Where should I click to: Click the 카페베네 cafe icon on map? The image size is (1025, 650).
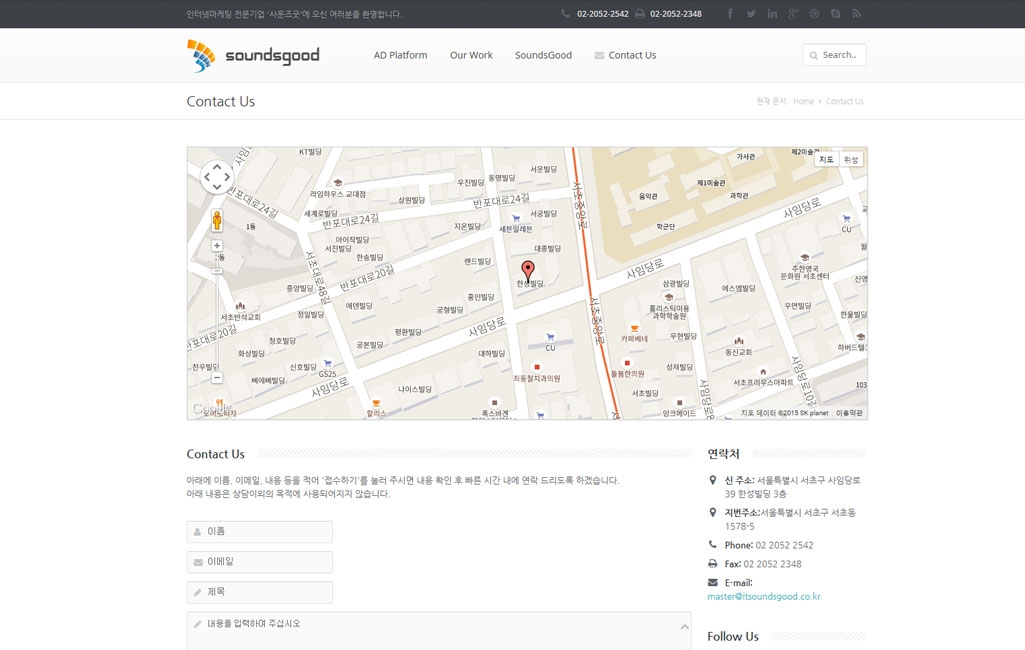pos(634,329)
